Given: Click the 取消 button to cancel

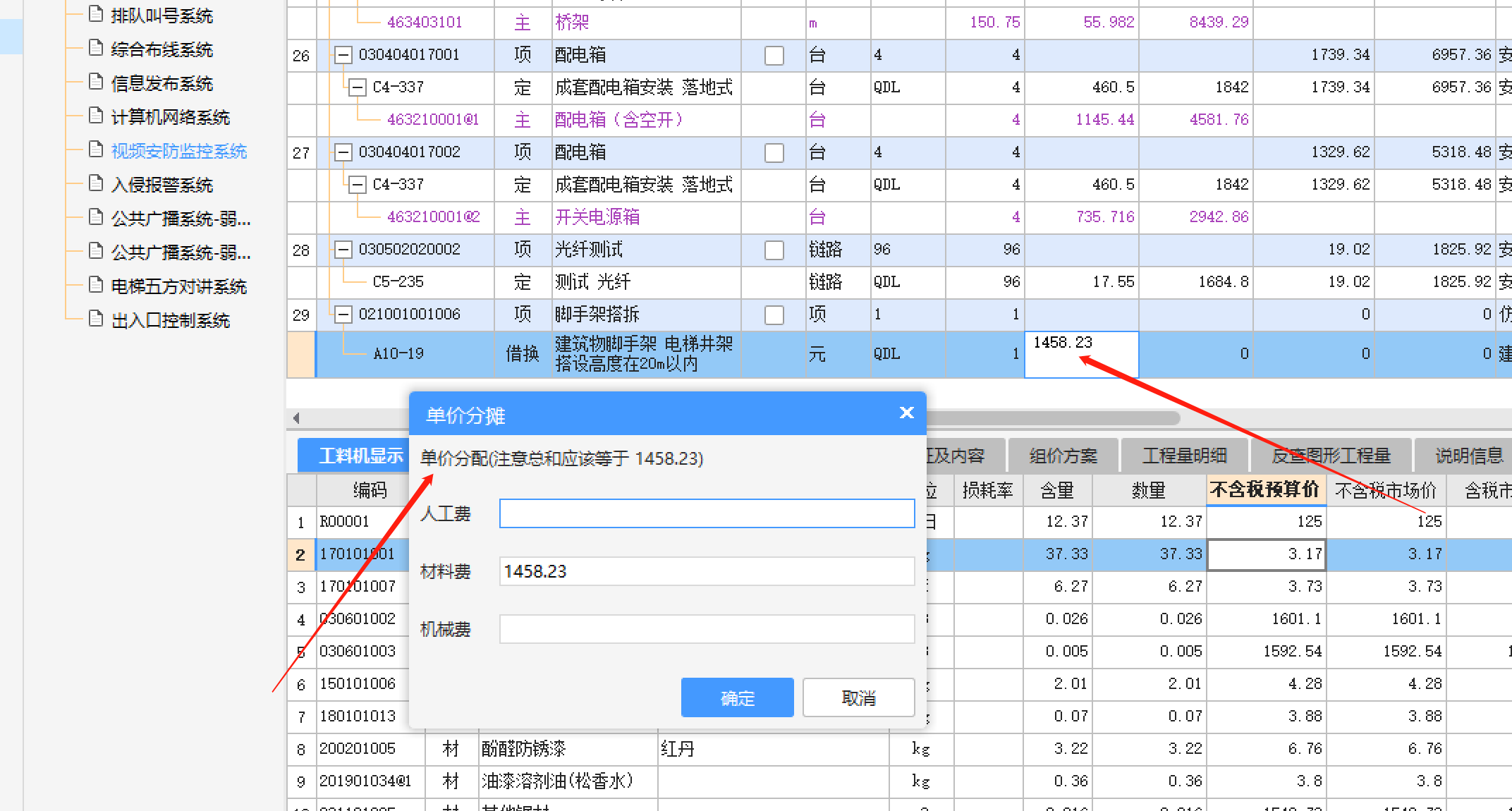Looking at the screenshot, I should [x=858, y=697].
